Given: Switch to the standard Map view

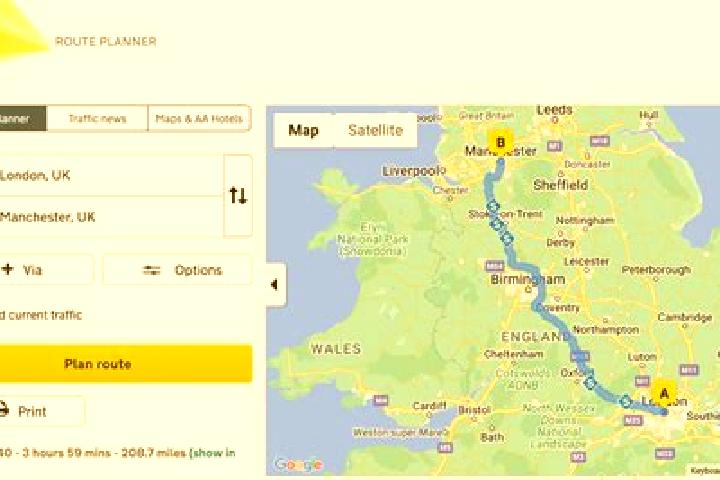Looking at the screenshot, I should [x=304, y=130].
